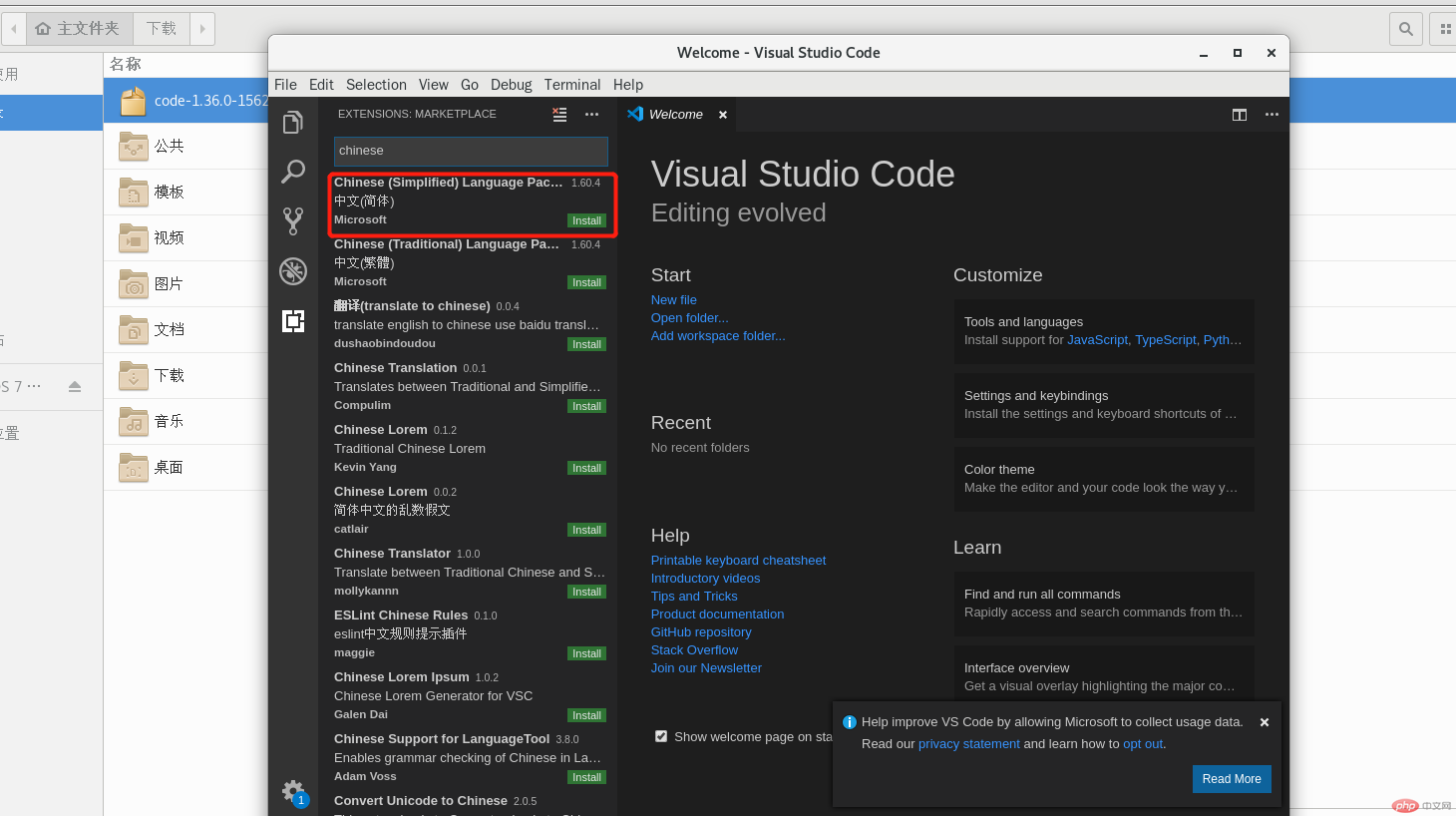1456x816 pixels.
Task: Select the code-1.36.0 package file
Action: coord(185,101)
